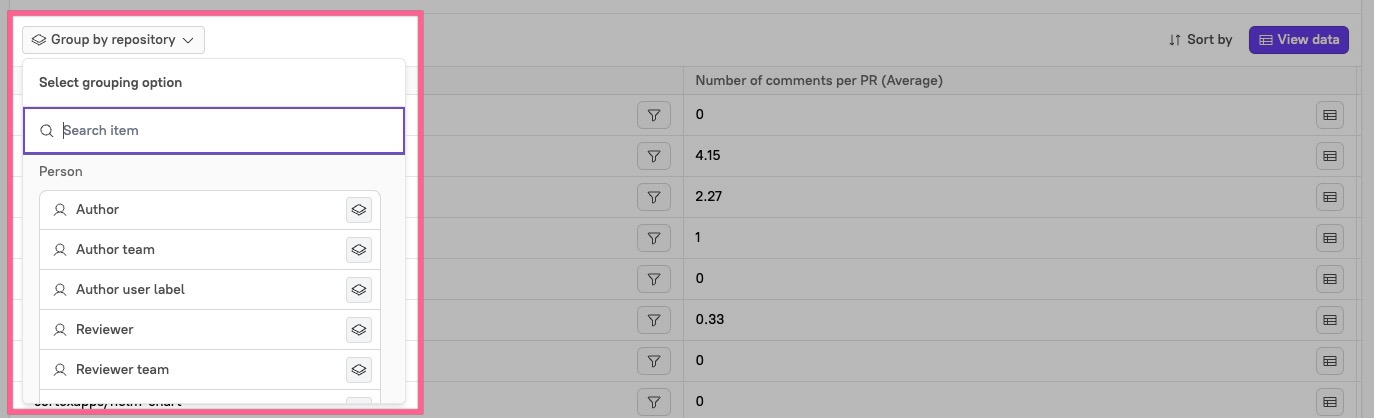1374x418 pixels.
Task: Click the View data button
Action: coord(1299,40)
